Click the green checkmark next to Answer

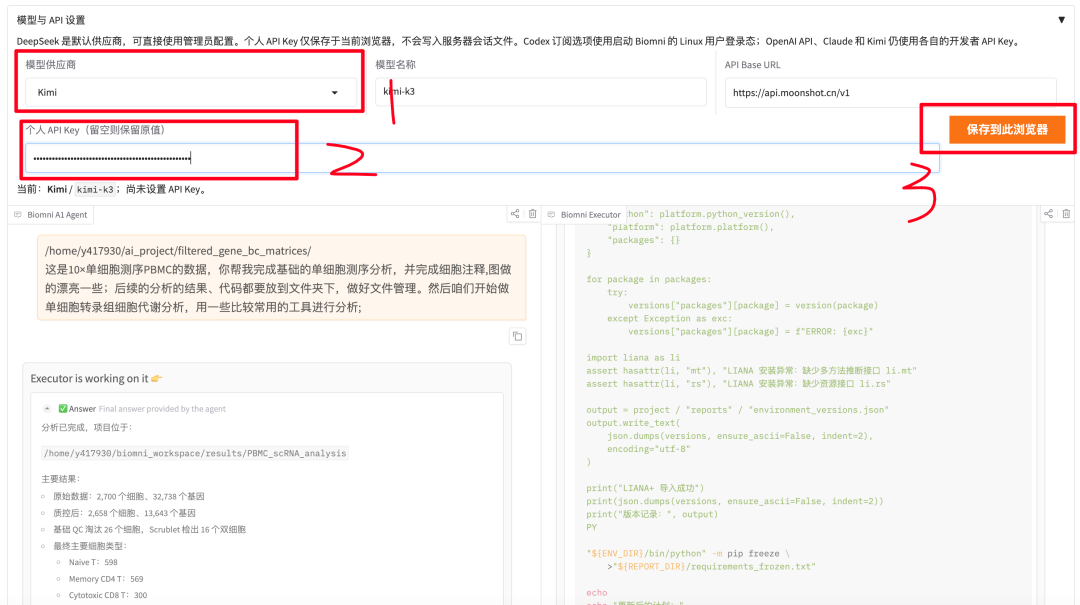pyautogui.click(x=63, y=409)
